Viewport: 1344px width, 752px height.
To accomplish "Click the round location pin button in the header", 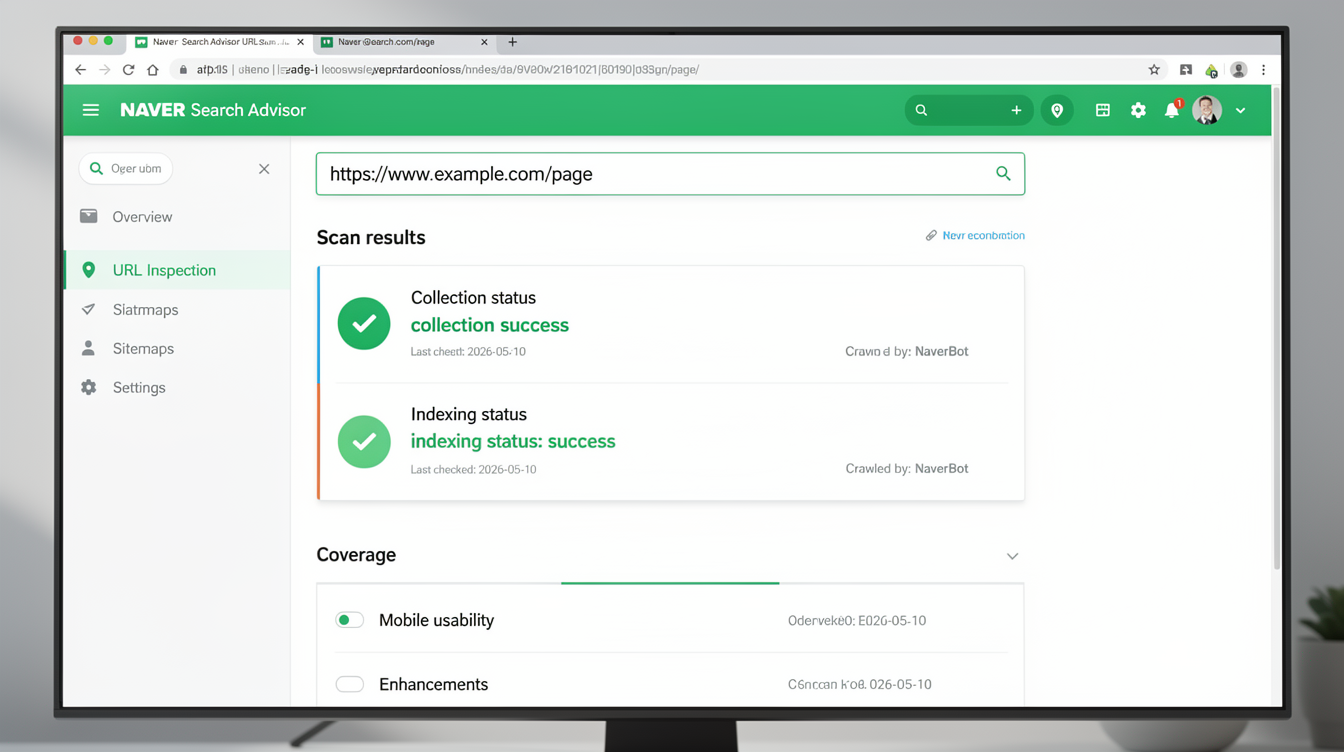I will [1057, 110].
